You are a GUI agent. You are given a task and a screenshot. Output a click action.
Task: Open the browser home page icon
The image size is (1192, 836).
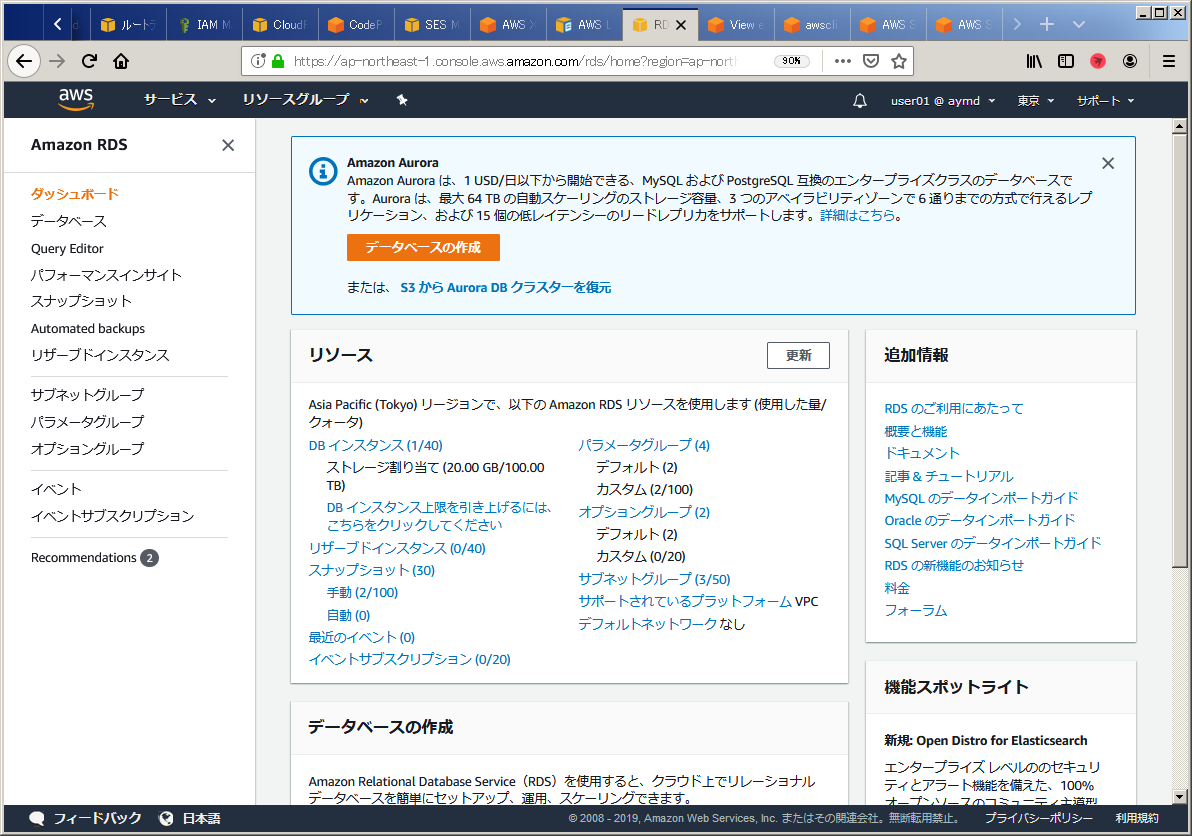(121, 61)
